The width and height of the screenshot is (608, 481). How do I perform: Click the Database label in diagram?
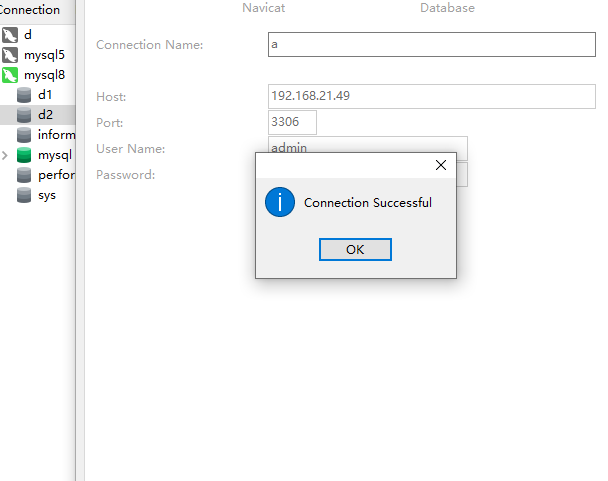click(447, 8)
